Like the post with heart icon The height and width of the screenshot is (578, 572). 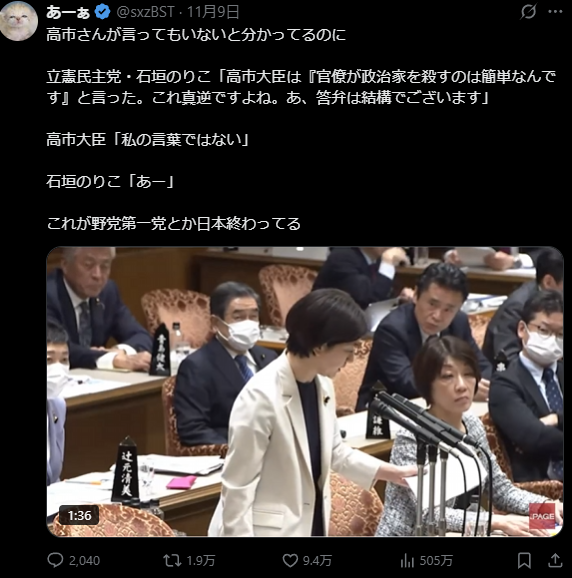tap(290, 561)
